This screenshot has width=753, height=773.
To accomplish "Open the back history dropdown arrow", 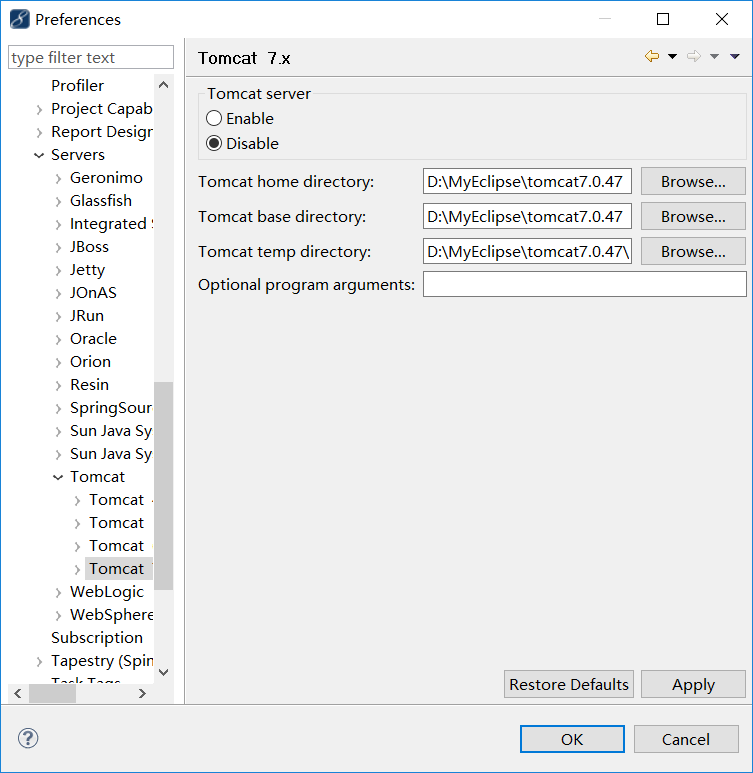I will (672, 57).
